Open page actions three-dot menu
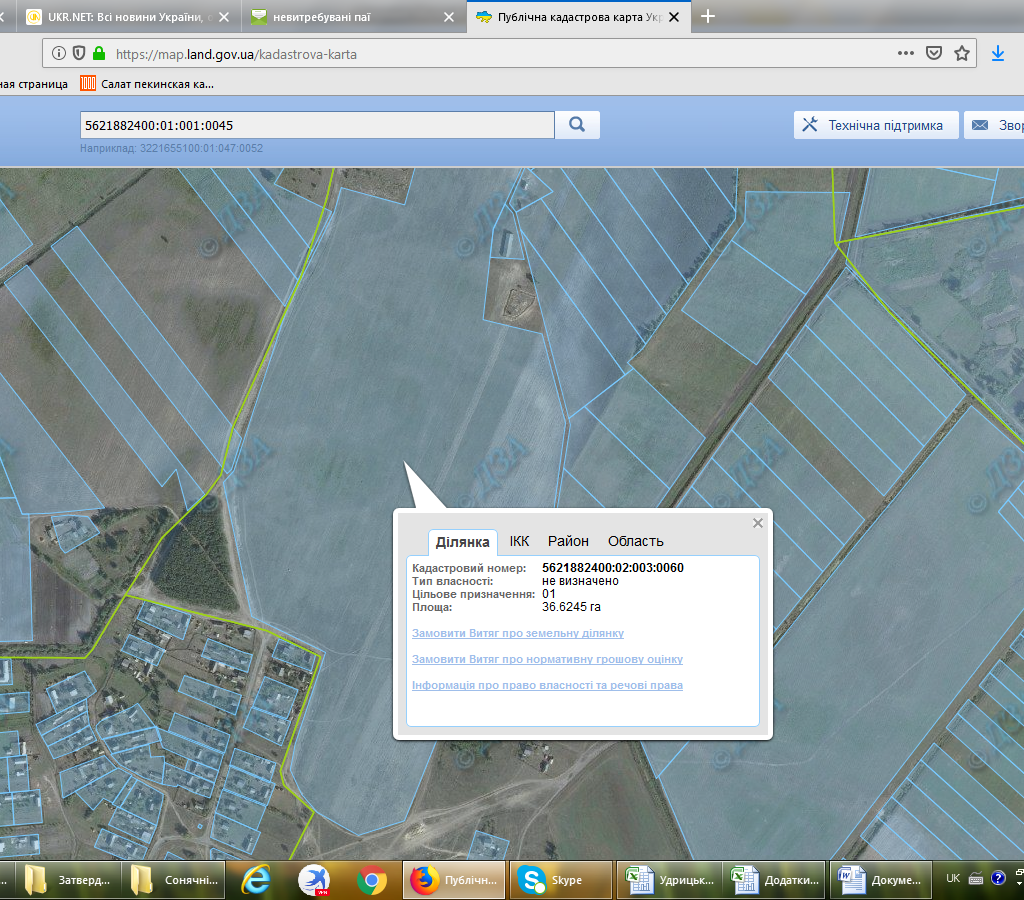This screenshot has height=900, width=1024. [905, 54]
